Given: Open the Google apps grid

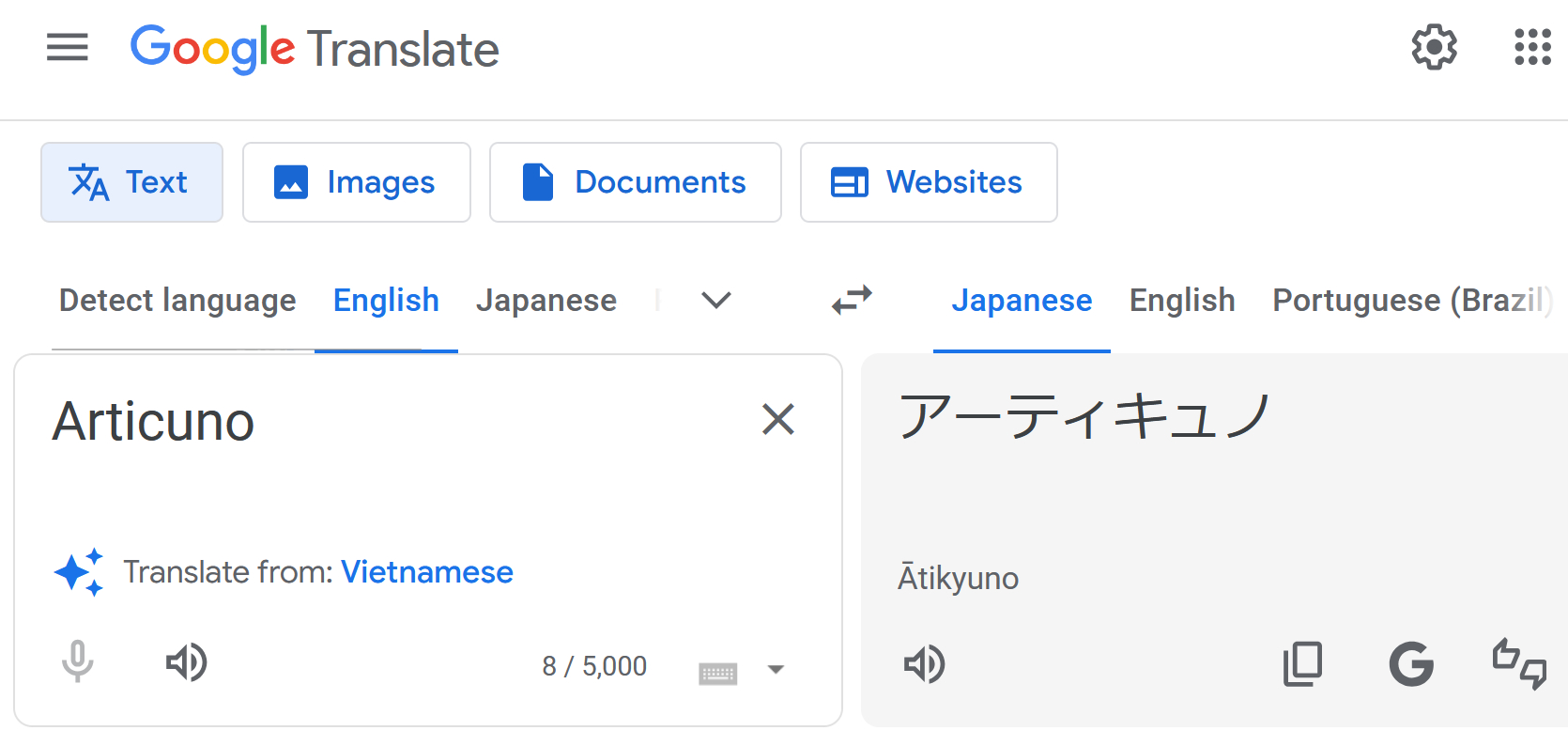Looking at the screenshot, I should (1532, 47).
